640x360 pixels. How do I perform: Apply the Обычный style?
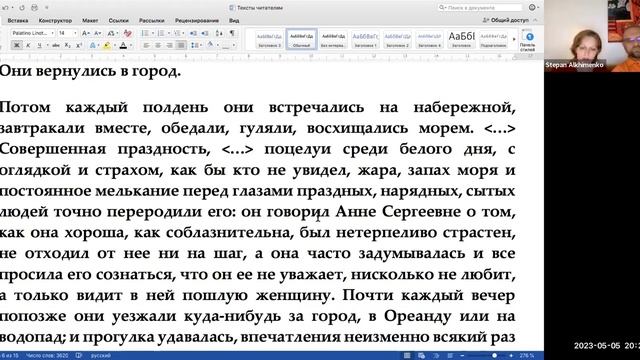302,40
